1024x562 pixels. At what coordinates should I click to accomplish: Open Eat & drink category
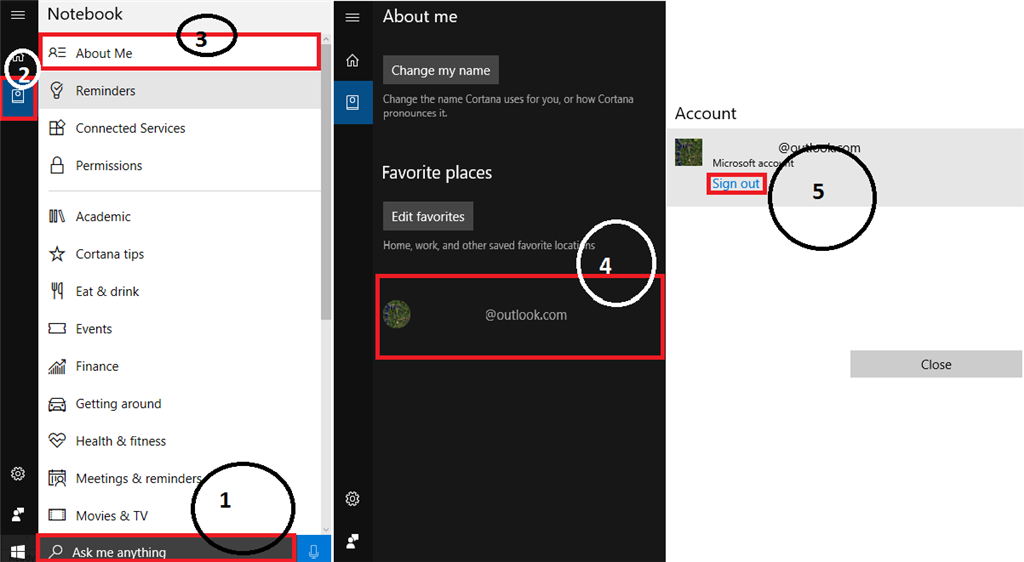click(x=180, y=291)
